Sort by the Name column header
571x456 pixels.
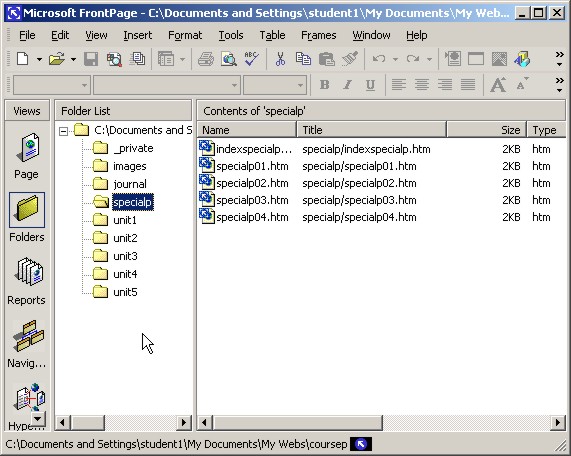(247, 130)
